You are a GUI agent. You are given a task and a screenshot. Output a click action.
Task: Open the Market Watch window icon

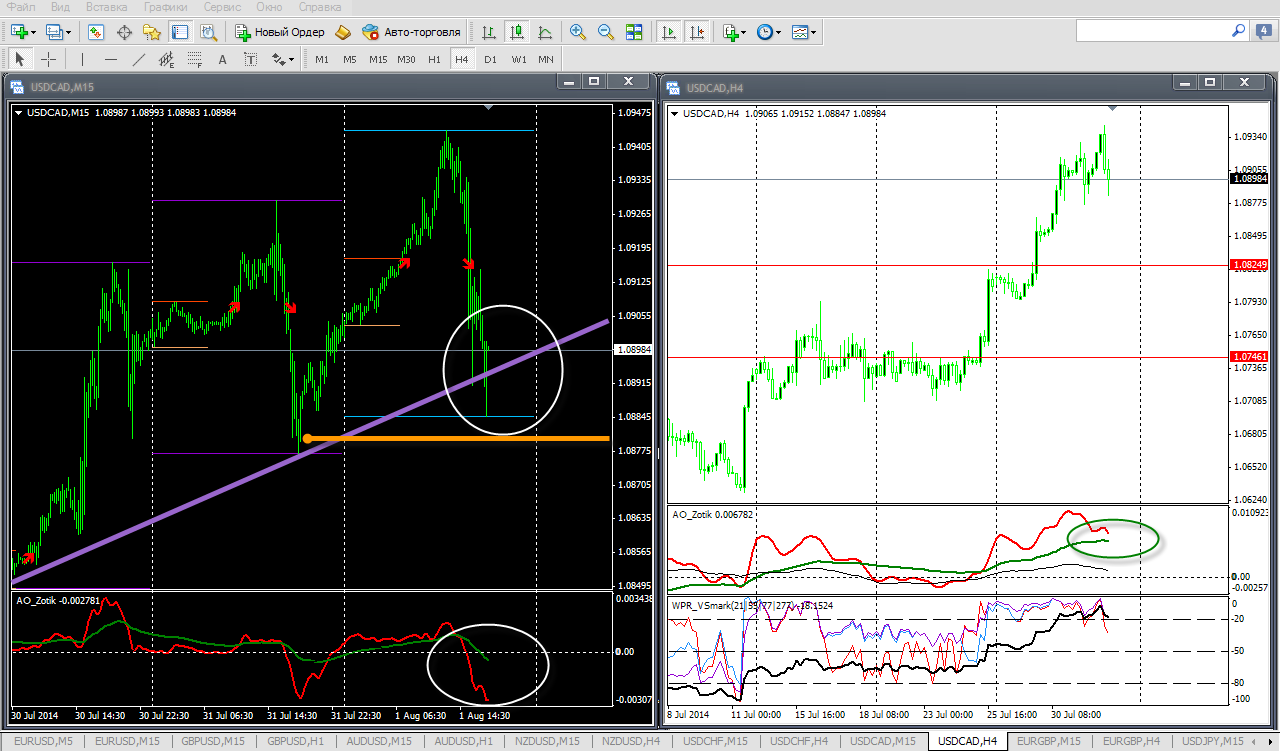click(96, 32)
